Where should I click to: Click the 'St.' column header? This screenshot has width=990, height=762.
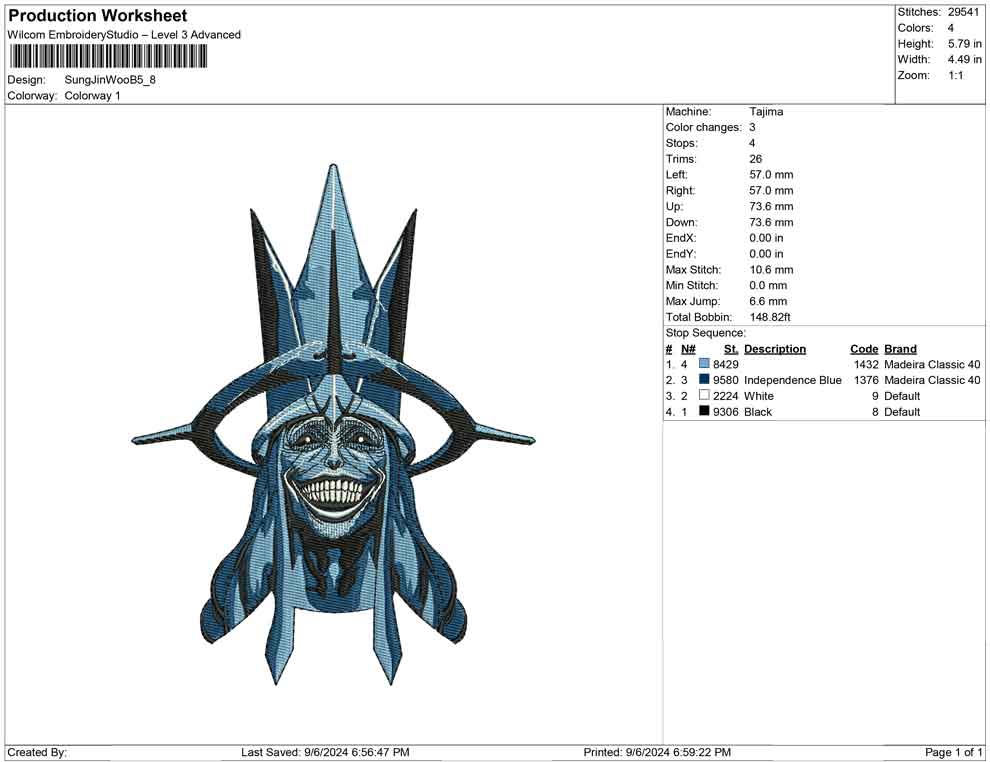click(731, 348)
